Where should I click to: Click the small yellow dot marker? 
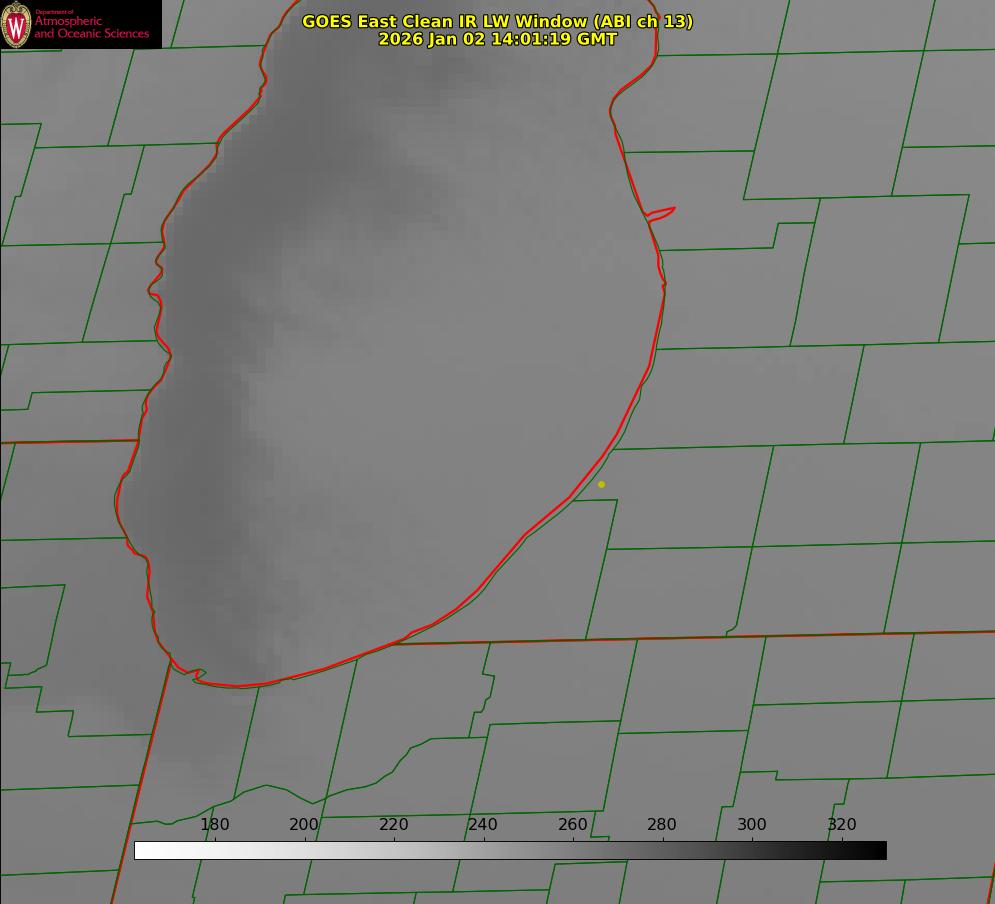click(x=601, y=484)
